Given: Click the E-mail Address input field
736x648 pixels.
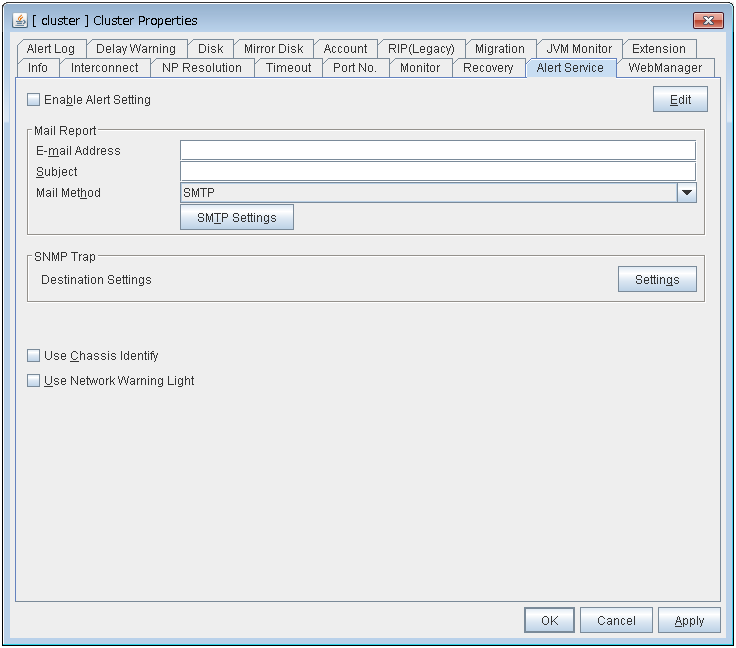Looking at the screenshot, I should [x=437, y=151].
